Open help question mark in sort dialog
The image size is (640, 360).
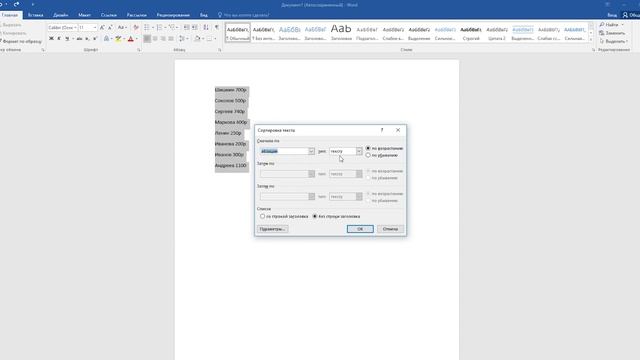tap(382, 130)
